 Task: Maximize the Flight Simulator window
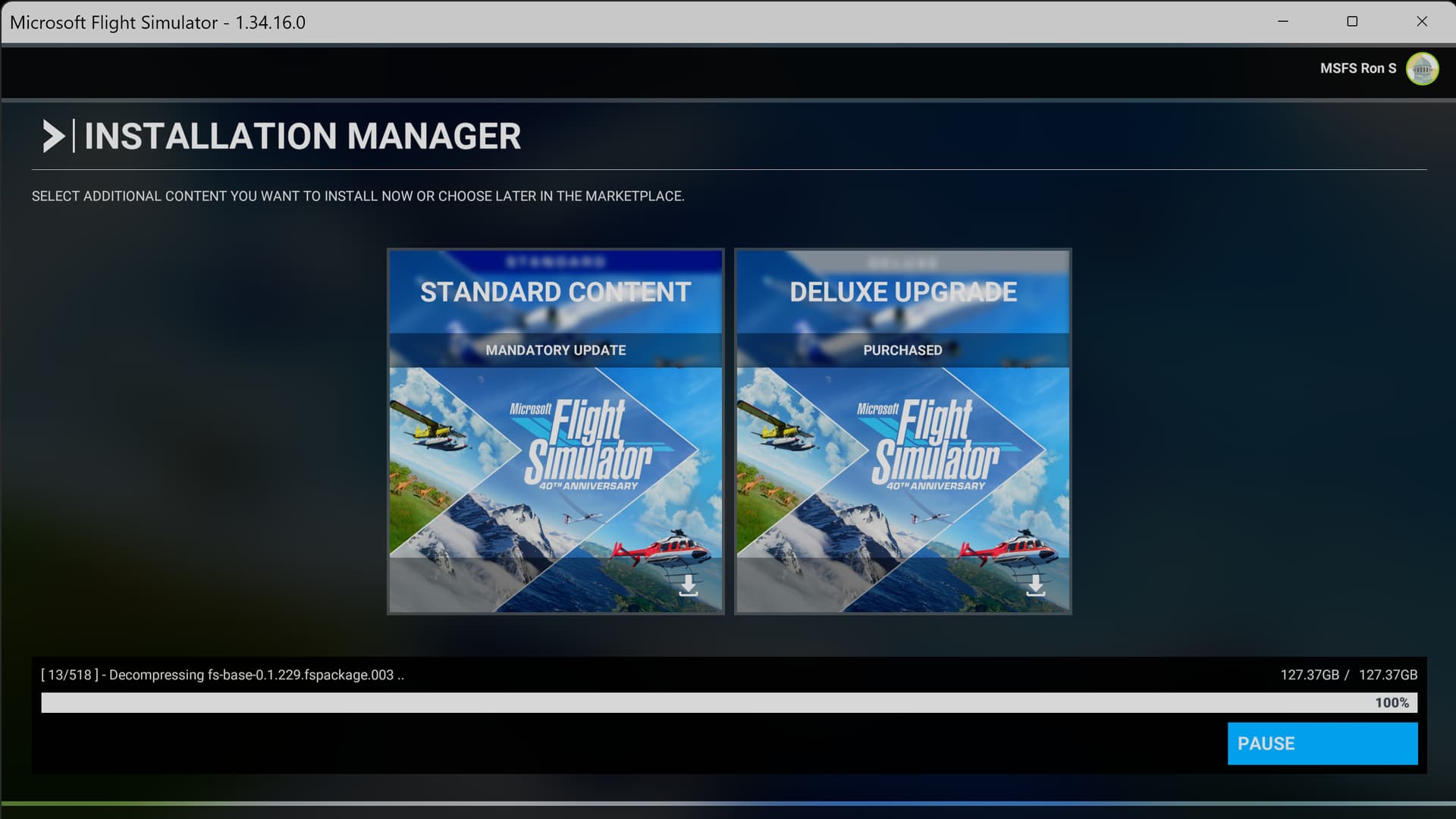[x=1352, y=21]
